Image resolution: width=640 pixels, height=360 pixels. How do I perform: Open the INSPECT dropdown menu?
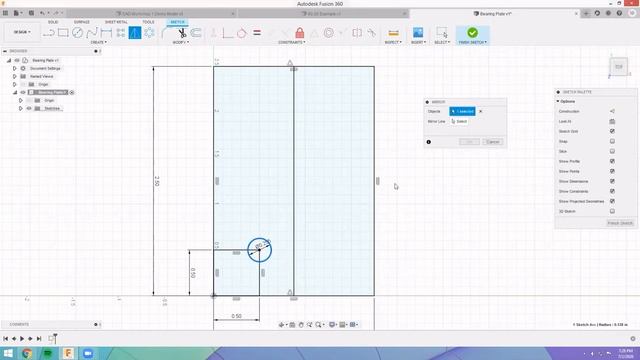pyautogui.click(x=393, y=42)
